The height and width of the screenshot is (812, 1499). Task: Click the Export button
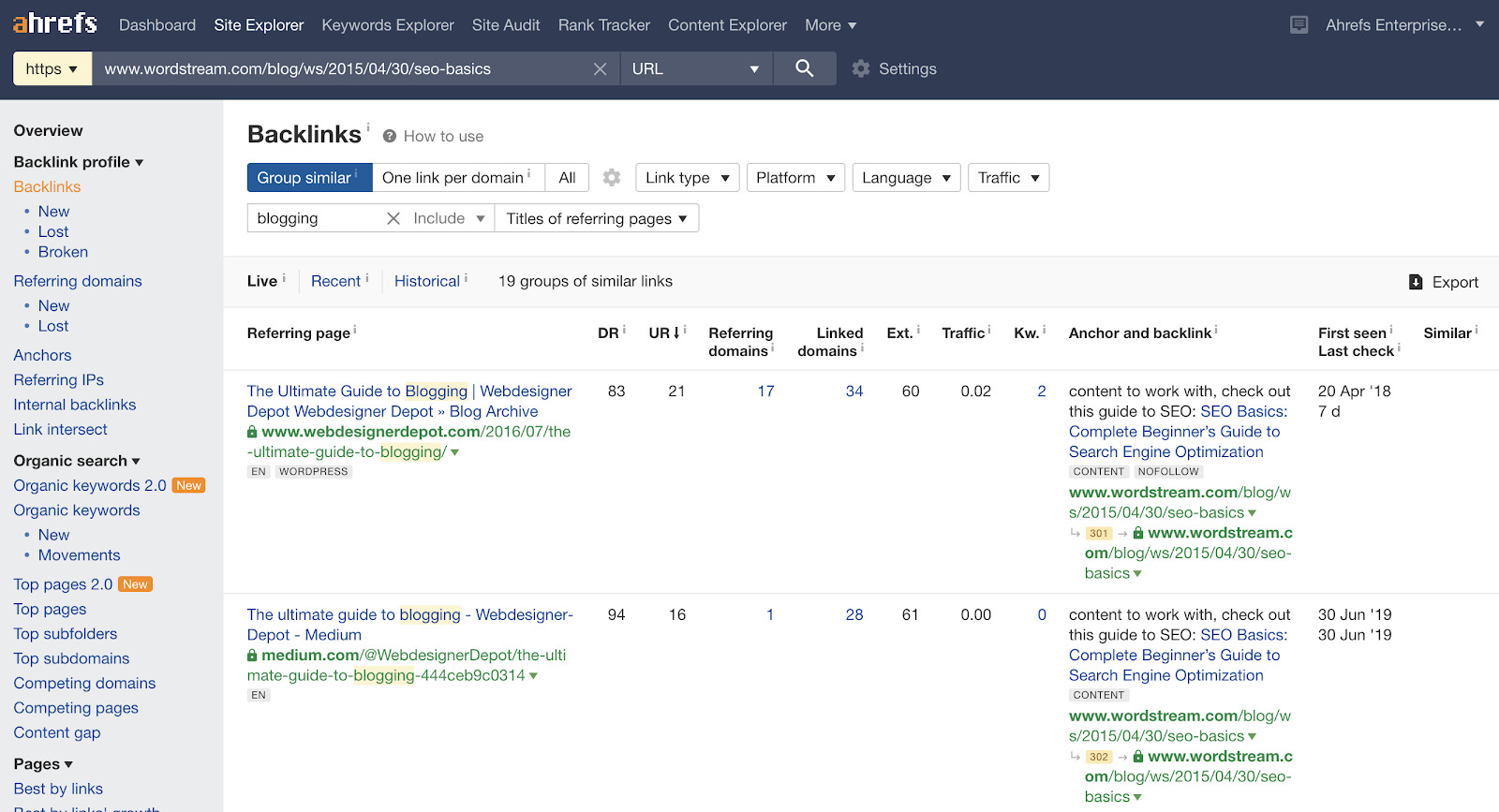coord(1444,282)
